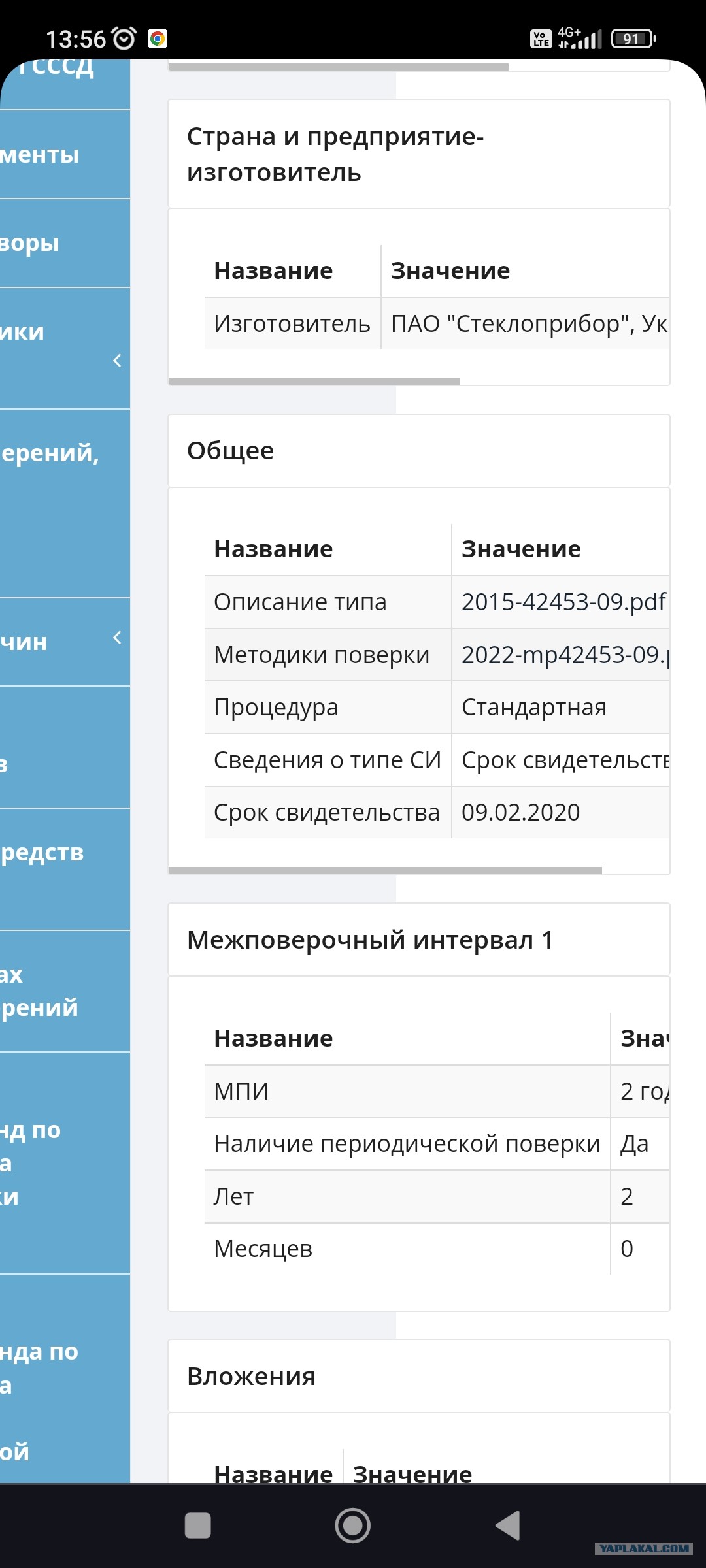Tap the VoLTE status bar icon
Image resolution: width=706 pixels, height=1568 pixels.
pyautogui.click(x=541, y=39)
